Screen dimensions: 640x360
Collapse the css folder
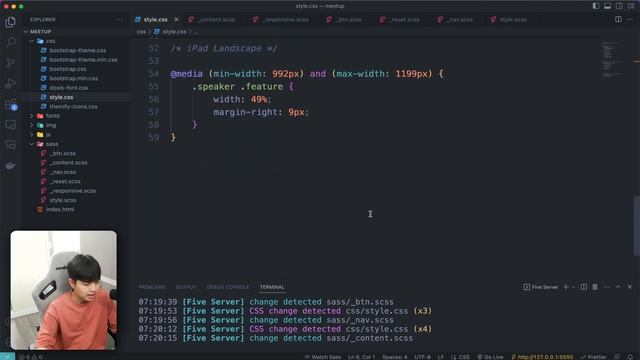coord(32,41)
